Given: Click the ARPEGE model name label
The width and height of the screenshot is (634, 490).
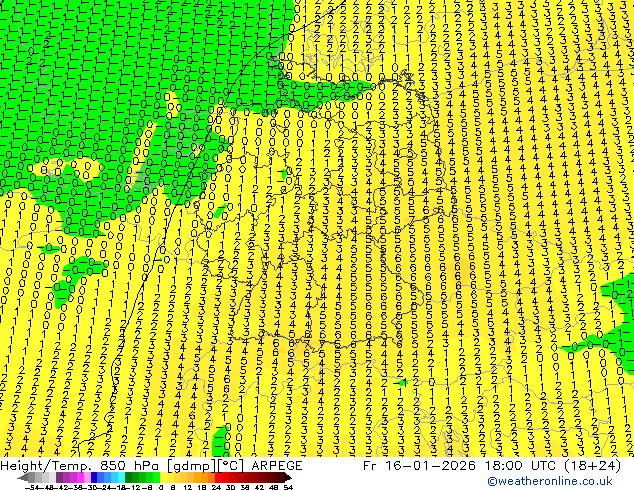Looking at the screenshot, I should point(277,466).
